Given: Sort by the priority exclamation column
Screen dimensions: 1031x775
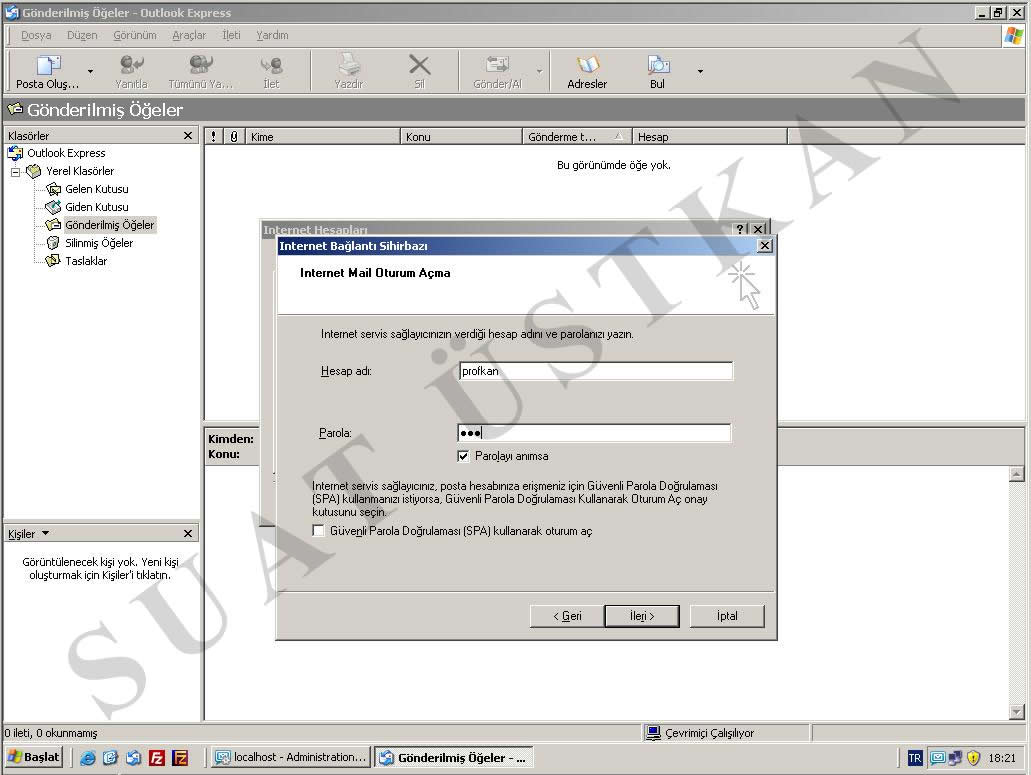Looking at the screenshot, I should point(213,137).
